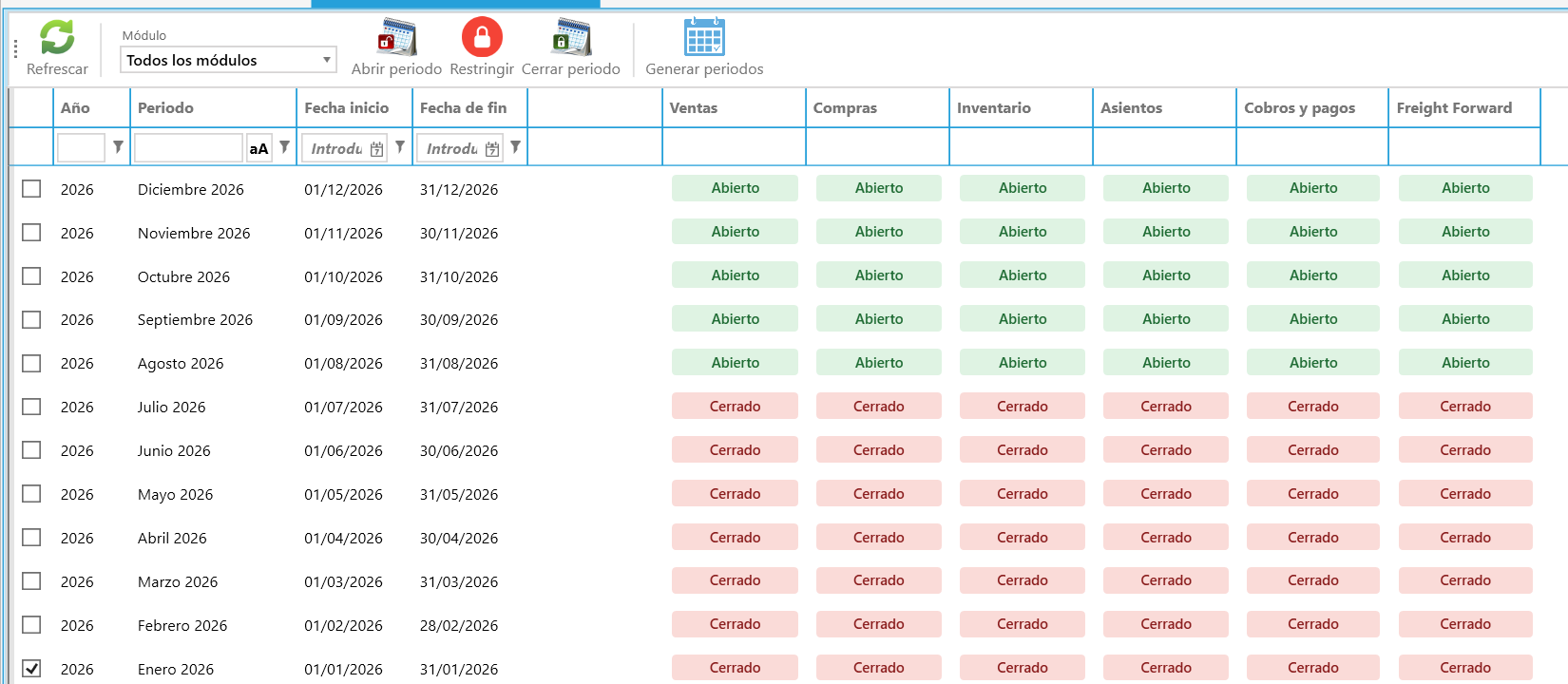Sort by the Año column header
Screen dimensions: 1568x684
tap(91, 107)
